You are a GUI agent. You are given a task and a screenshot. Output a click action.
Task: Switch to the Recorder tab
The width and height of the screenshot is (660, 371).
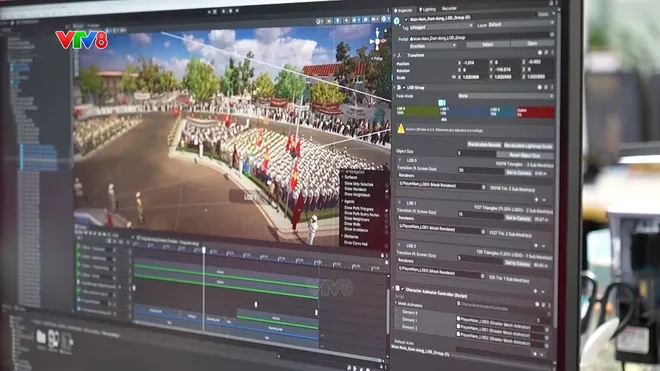click(x=449, y=8)
